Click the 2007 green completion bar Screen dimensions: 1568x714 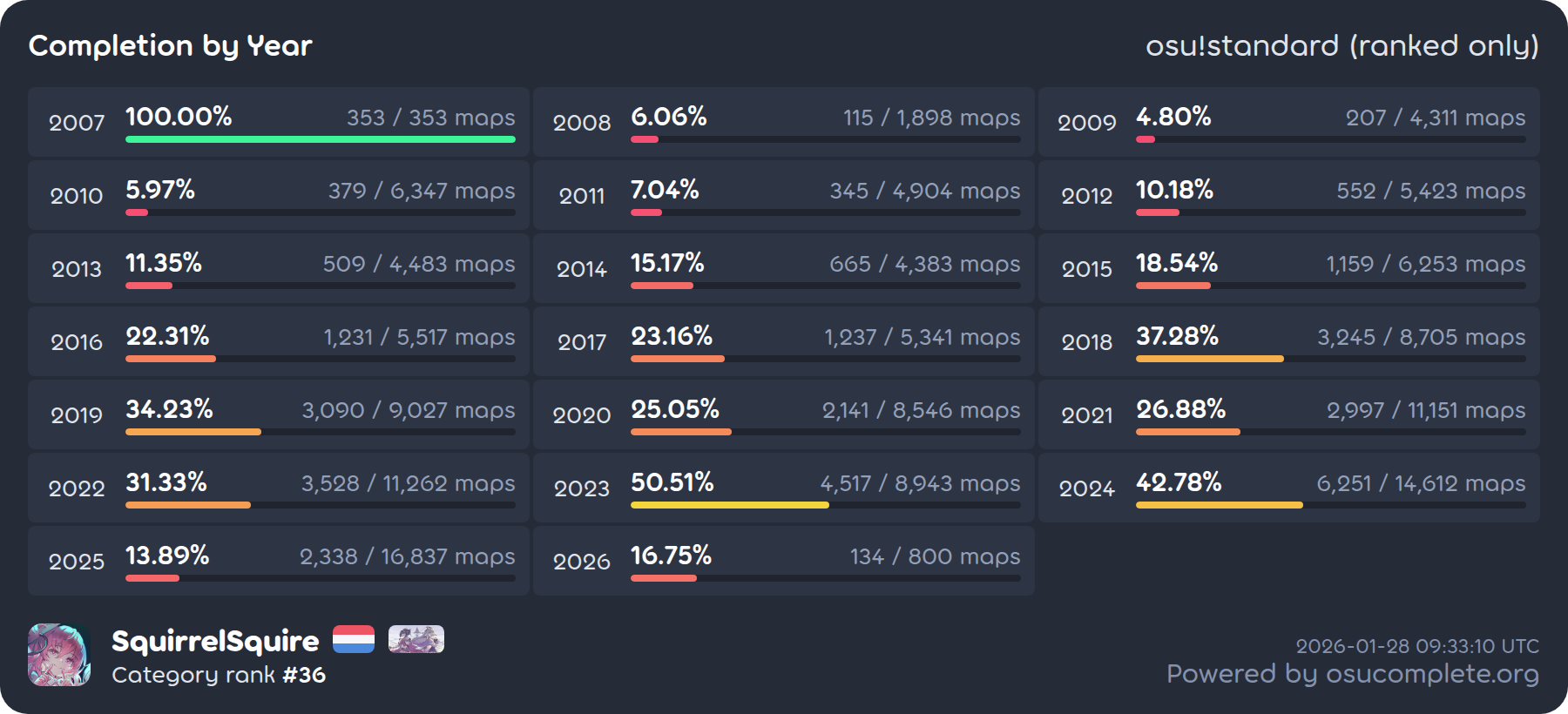[320, 139]
